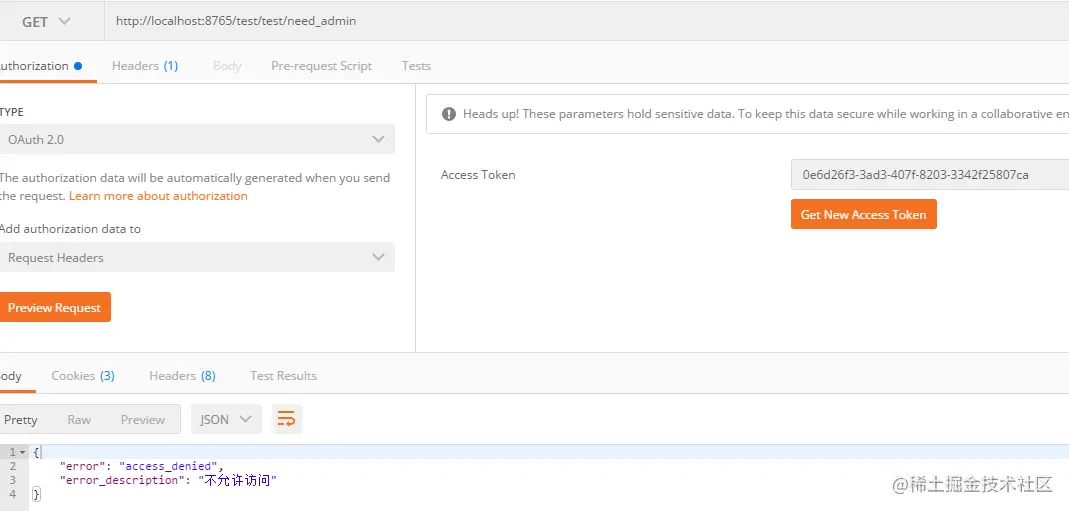Go to the Tests tab
This screenshot has height=511, width=1069.
[x=416, y=66]
